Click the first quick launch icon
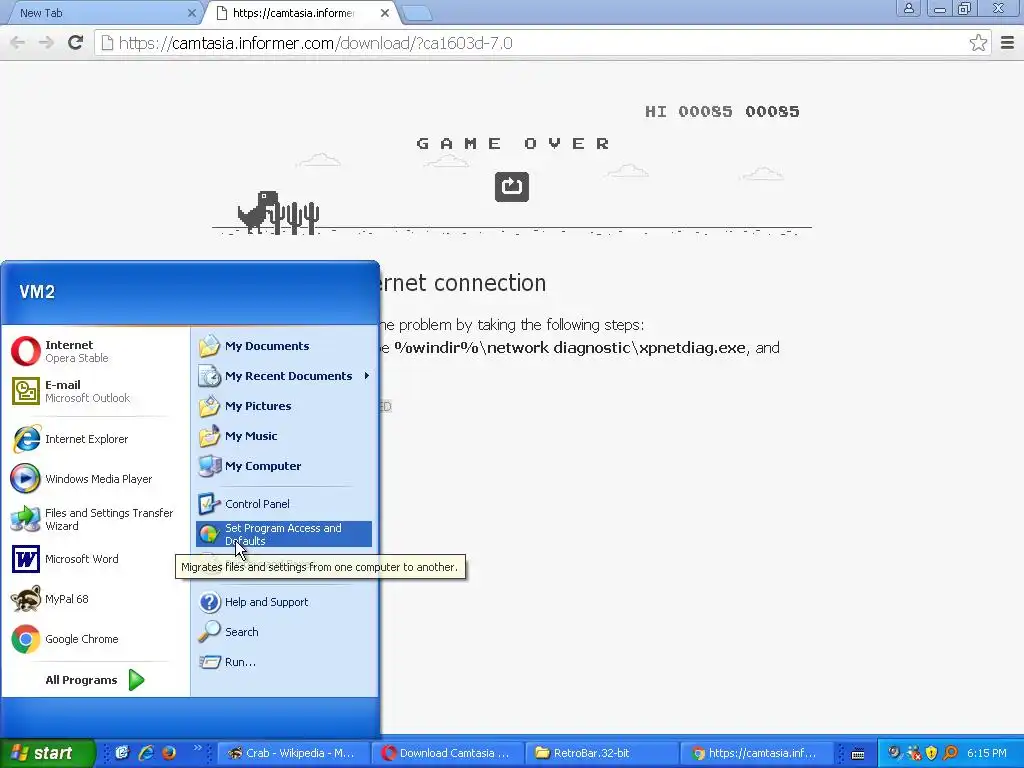1024x768 pixels. coord(122,753)
